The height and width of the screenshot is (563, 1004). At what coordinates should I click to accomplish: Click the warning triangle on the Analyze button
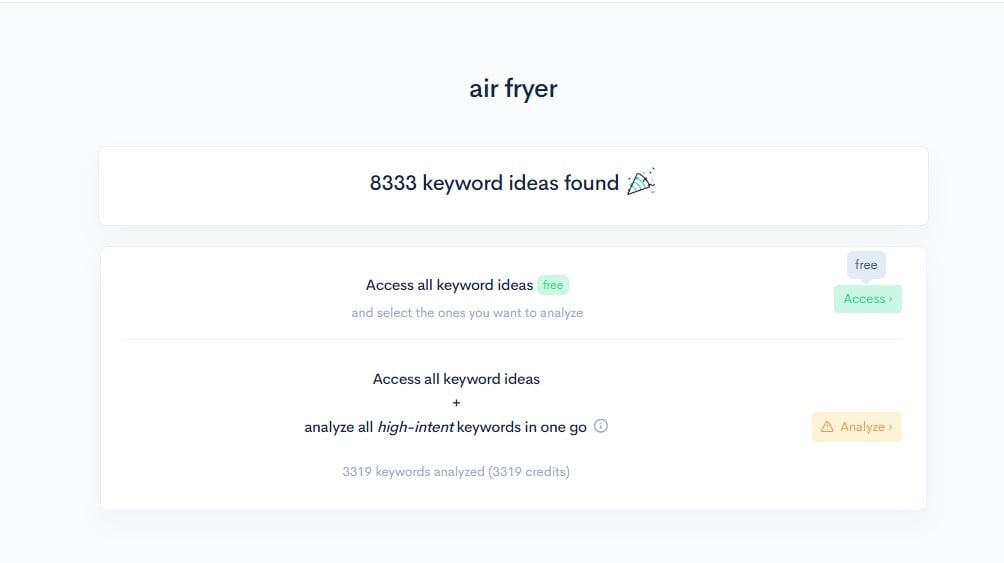point(827,427)
